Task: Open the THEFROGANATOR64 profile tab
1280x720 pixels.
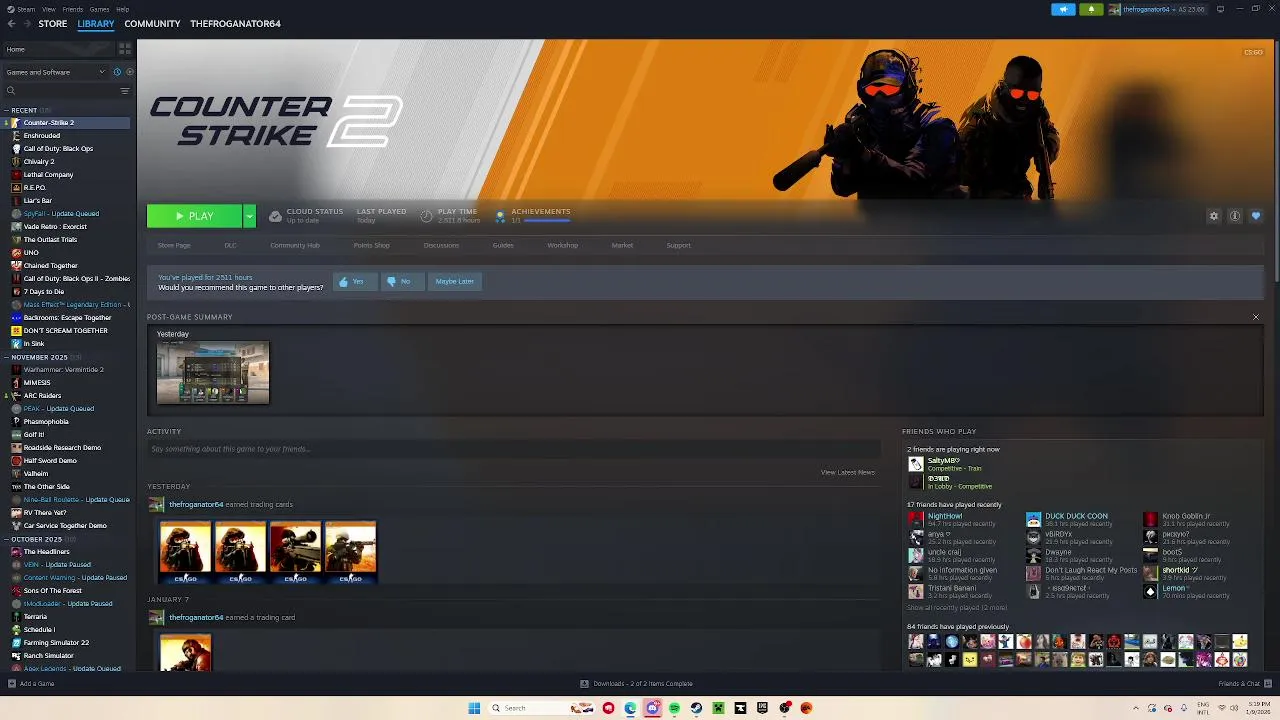Action: (235, 23)
